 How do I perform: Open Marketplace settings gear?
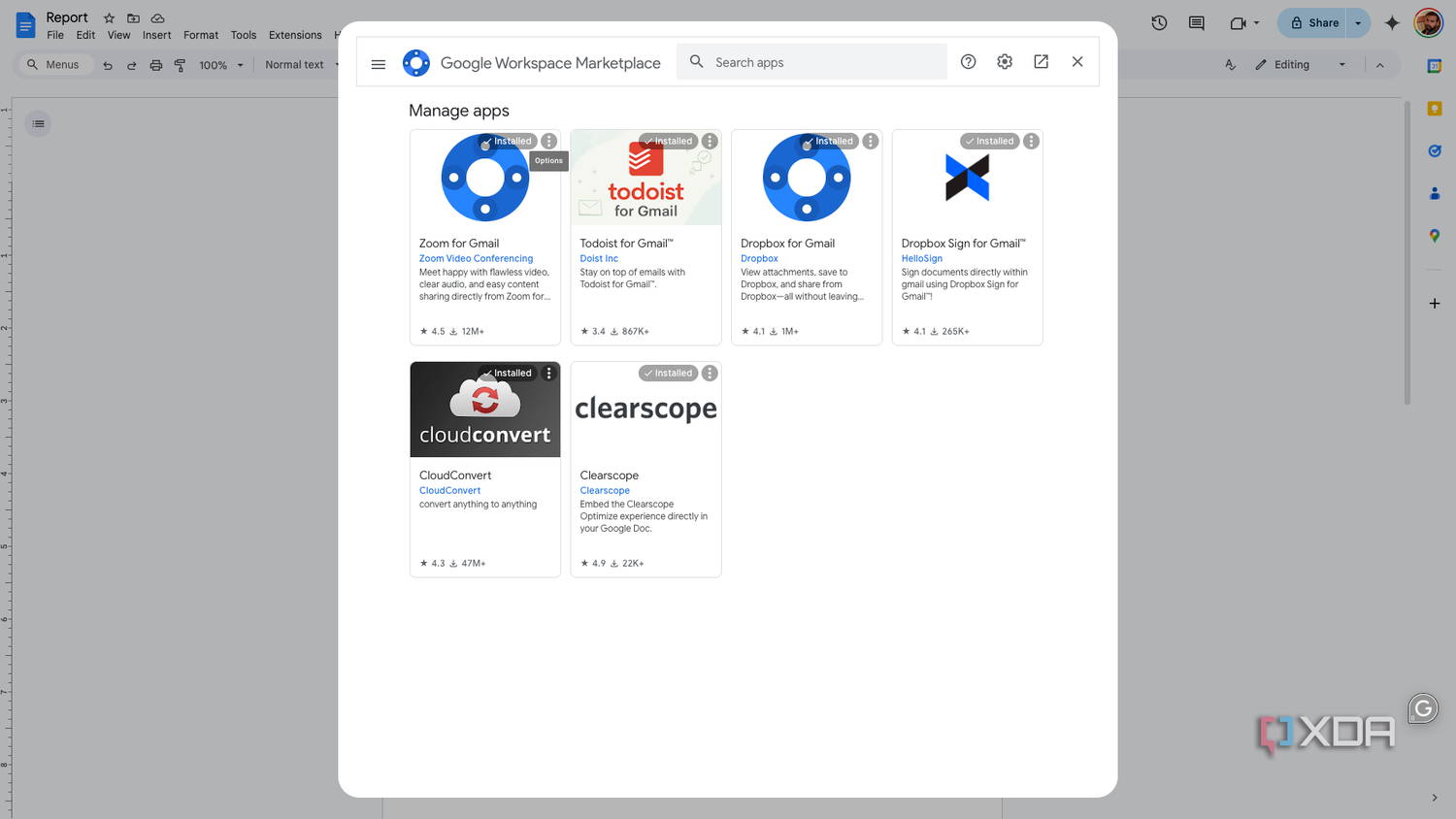pos(1005,62)
